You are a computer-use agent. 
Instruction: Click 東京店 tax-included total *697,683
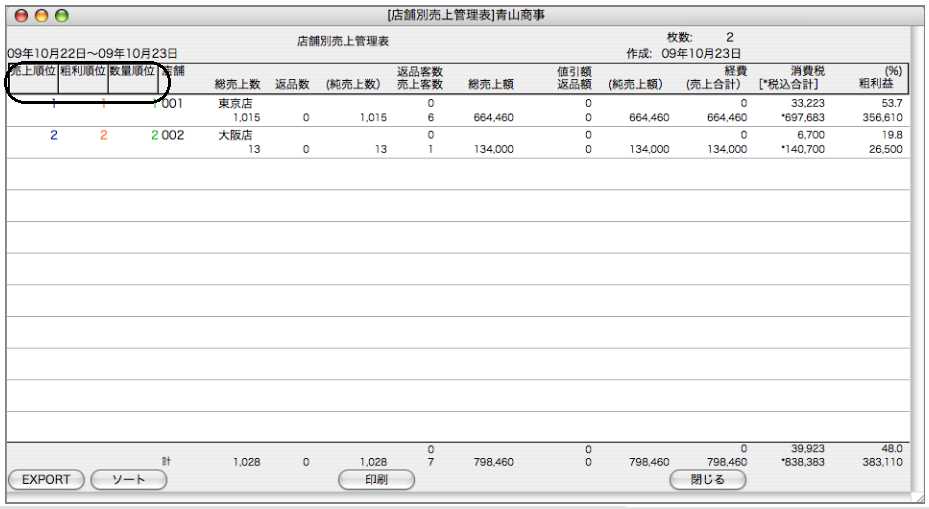click(803, 117)
